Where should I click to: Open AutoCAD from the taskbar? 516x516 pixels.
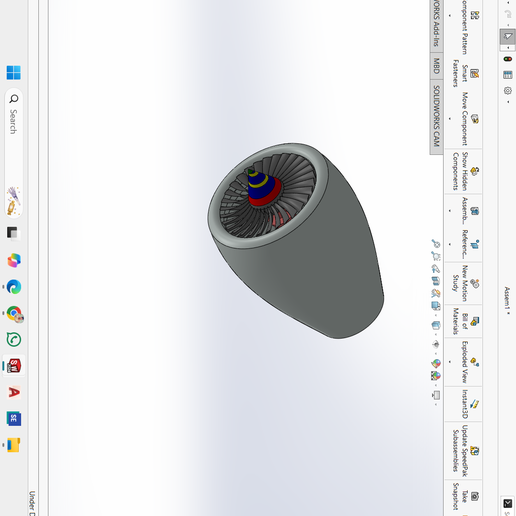click(14, 392)
